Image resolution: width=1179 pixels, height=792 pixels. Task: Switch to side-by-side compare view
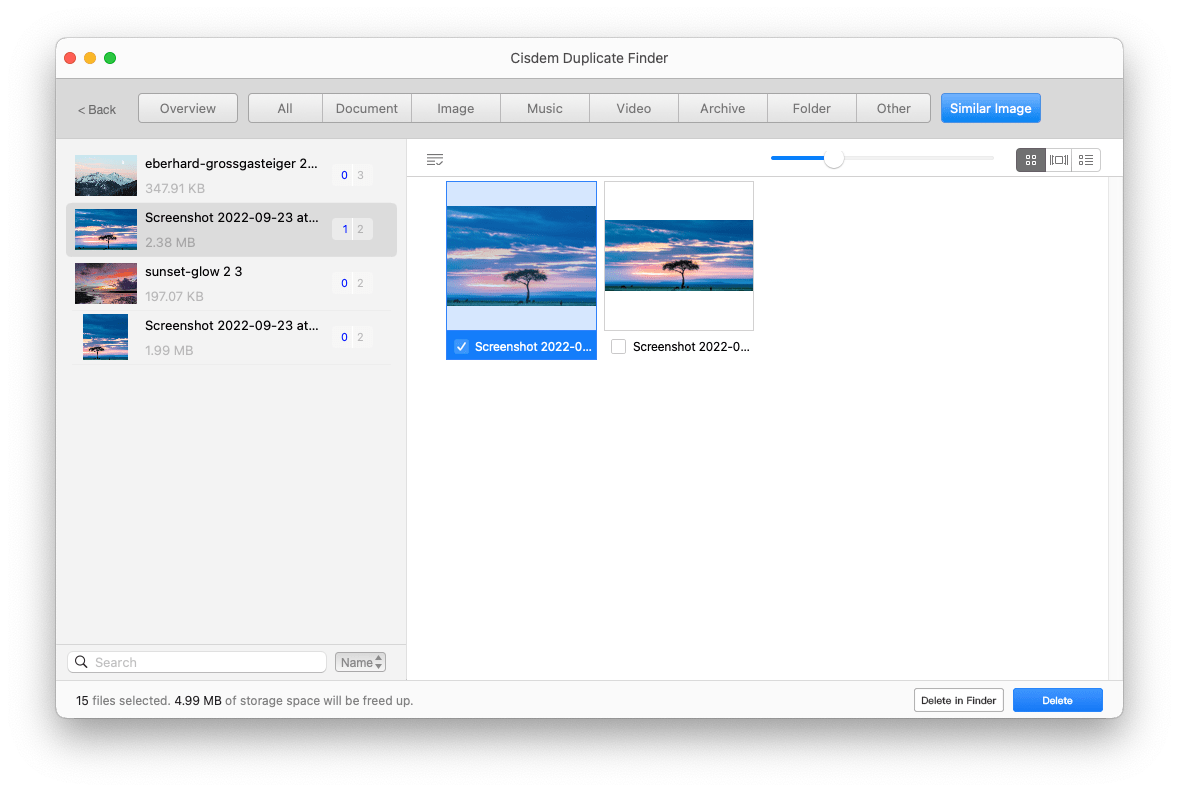click(1058, 160)
